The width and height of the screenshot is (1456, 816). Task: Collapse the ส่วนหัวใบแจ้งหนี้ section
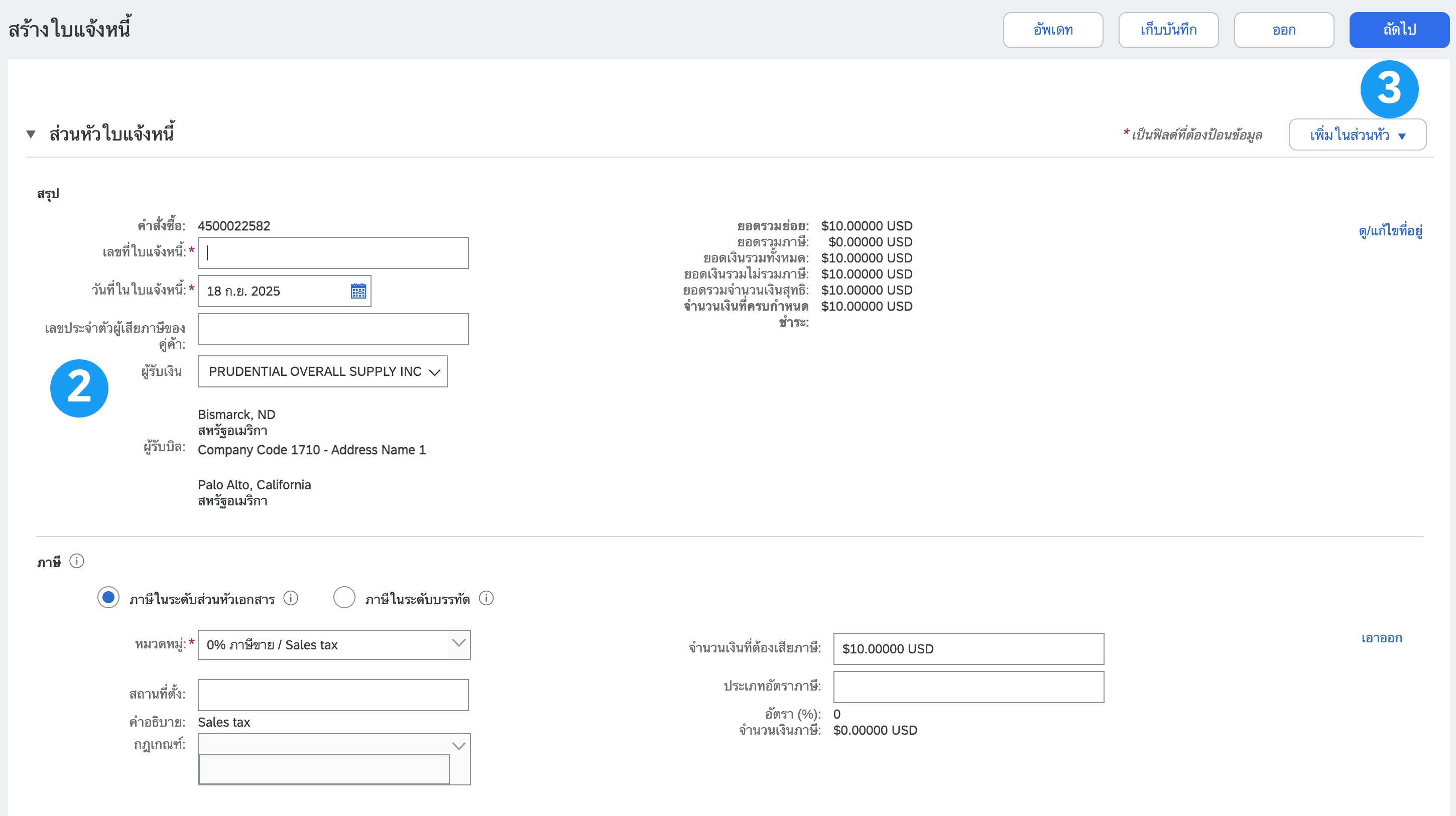pos(31,134)
